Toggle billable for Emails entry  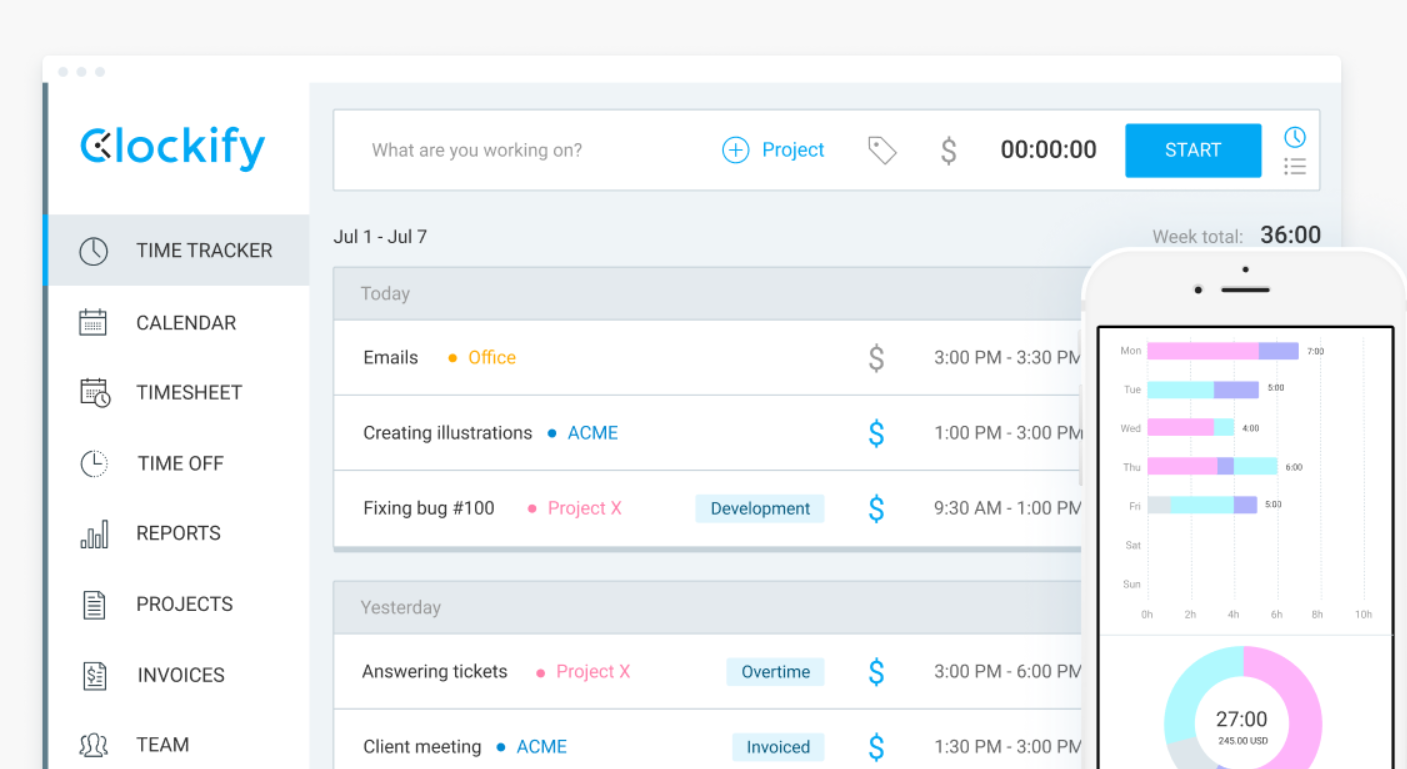876,358
